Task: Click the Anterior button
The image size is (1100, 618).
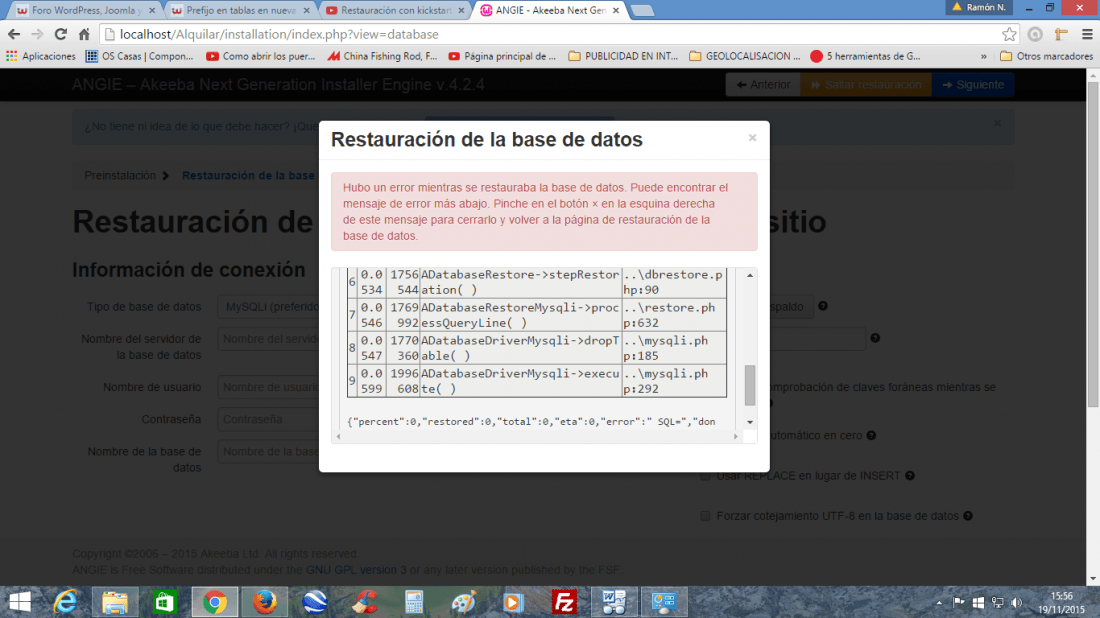Action: [x=763, y=85]
